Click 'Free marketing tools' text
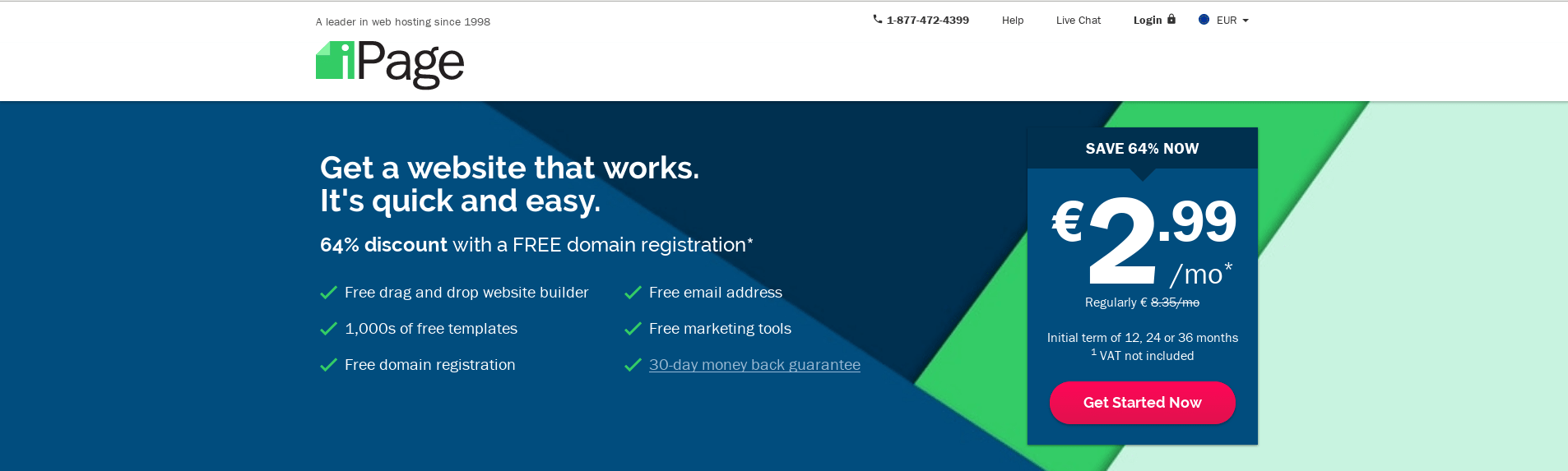1568x471 pixels. point(720,329)
